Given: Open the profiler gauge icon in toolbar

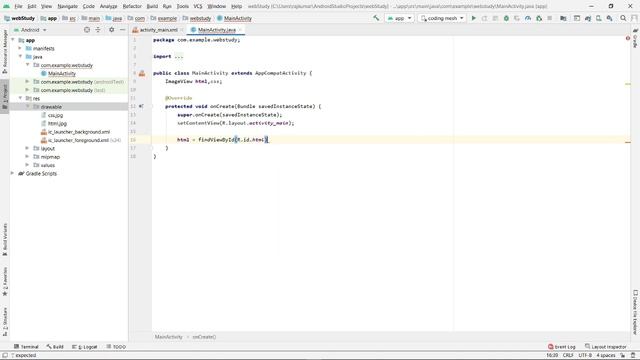Looking at the screenshot, I should [x=528, y=18].
